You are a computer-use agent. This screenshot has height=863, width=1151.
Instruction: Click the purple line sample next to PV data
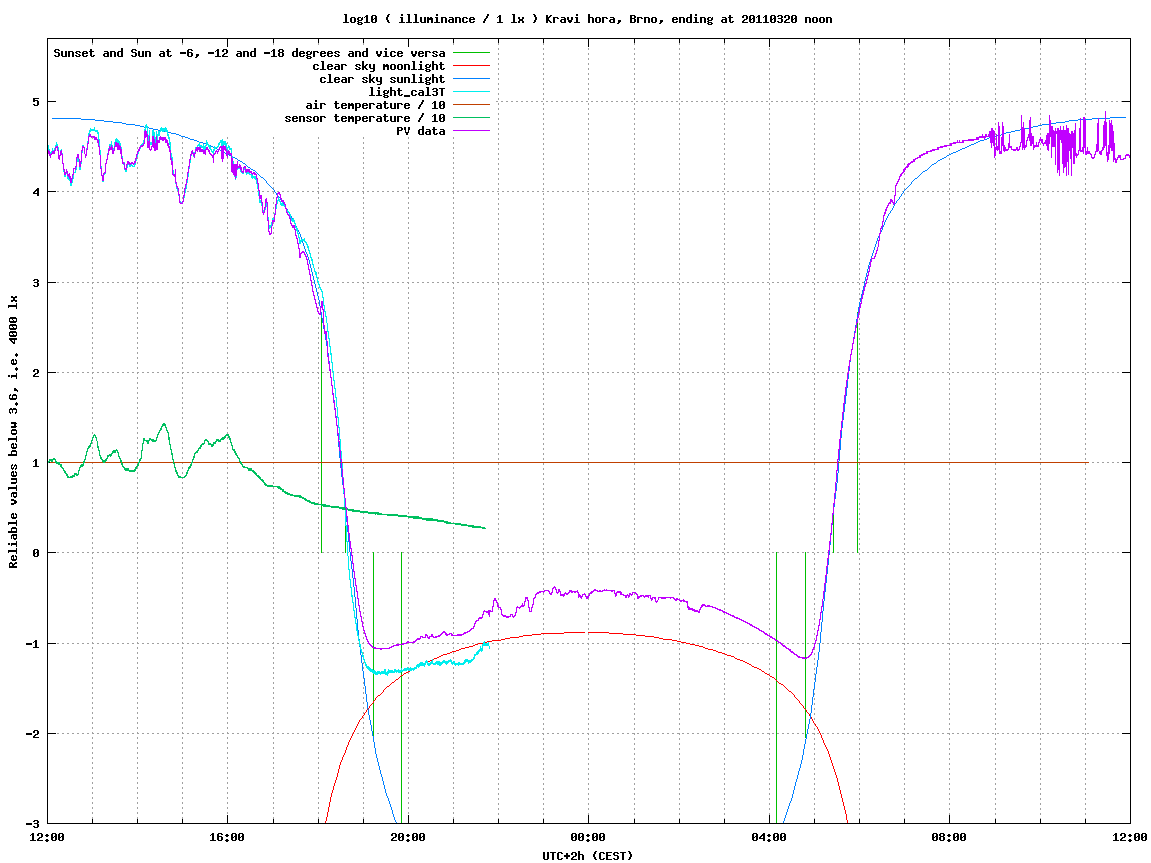[471, 131]
